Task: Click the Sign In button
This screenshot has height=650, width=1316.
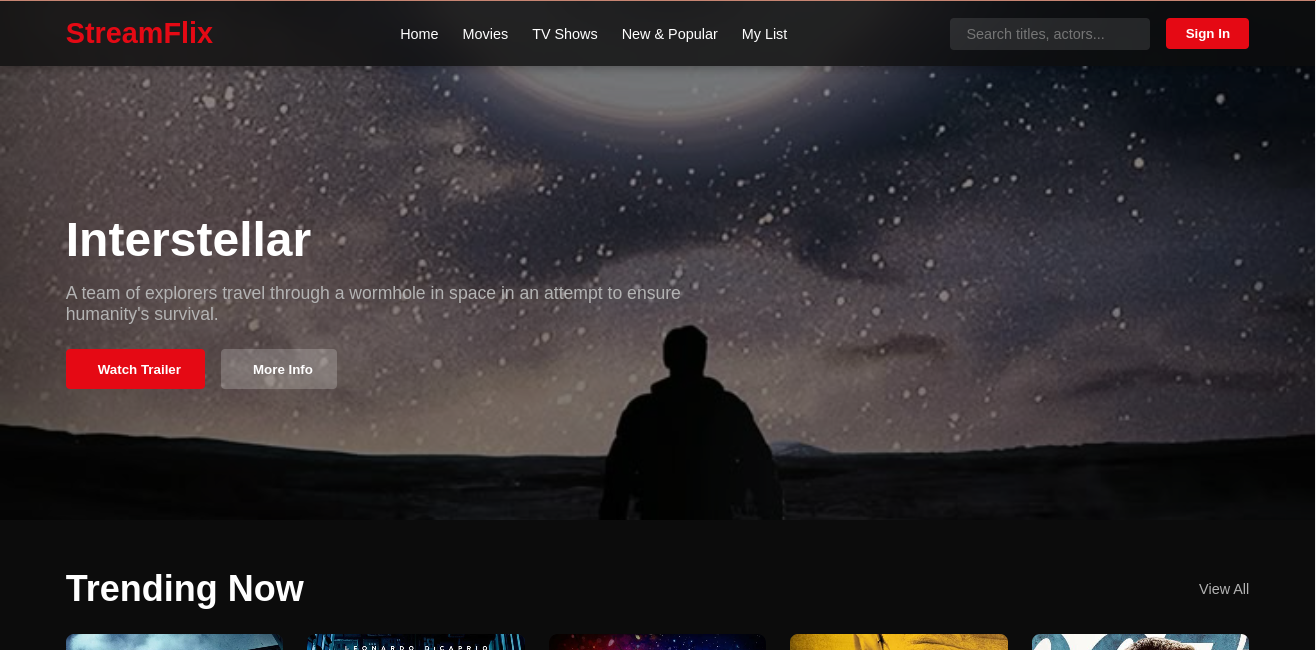Action: click(x=1207, y=33)
